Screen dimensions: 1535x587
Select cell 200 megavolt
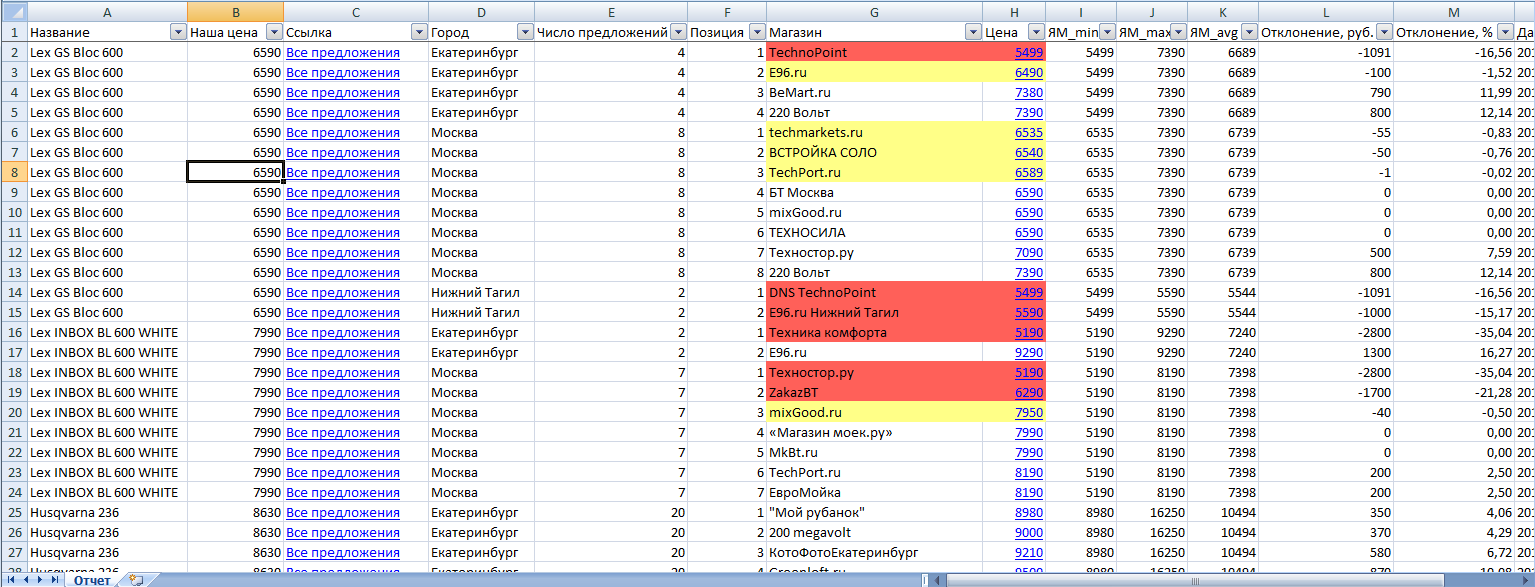pyautogui.click(x=875, y=532)
